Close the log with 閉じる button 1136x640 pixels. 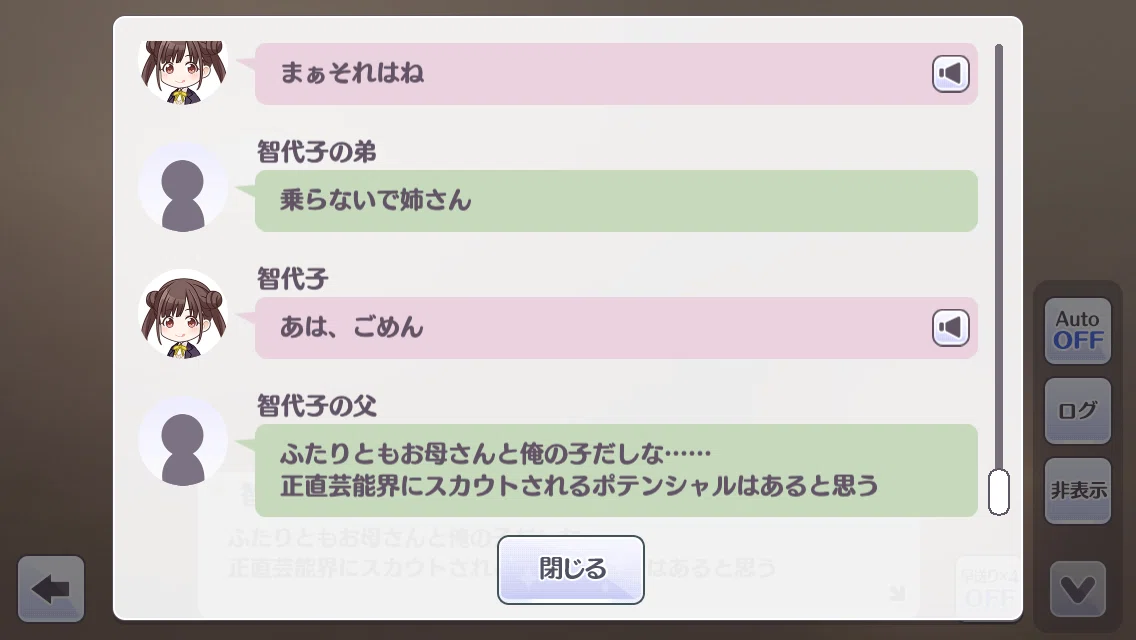tap(571, 569)
